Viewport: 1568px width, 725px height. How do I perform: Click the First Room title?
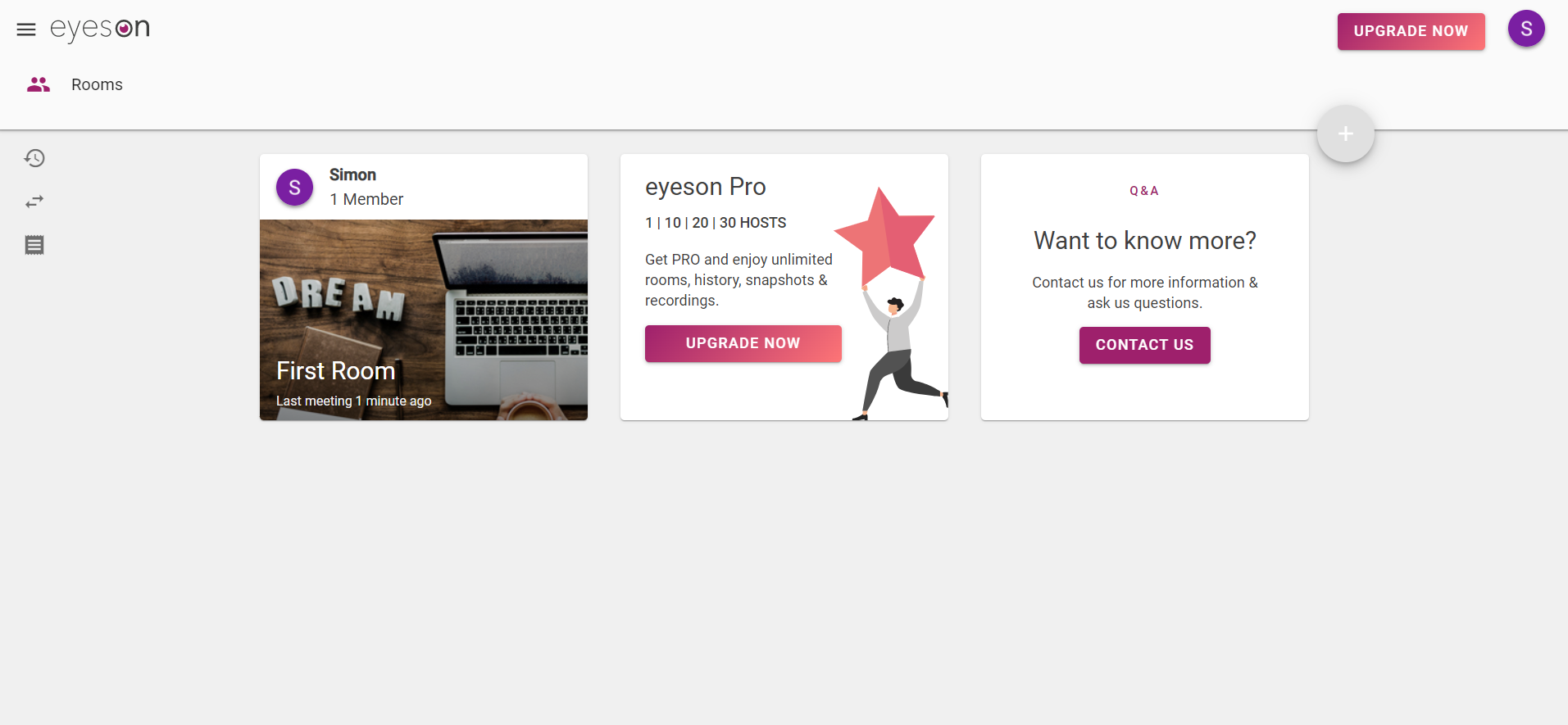coord(336,371)
